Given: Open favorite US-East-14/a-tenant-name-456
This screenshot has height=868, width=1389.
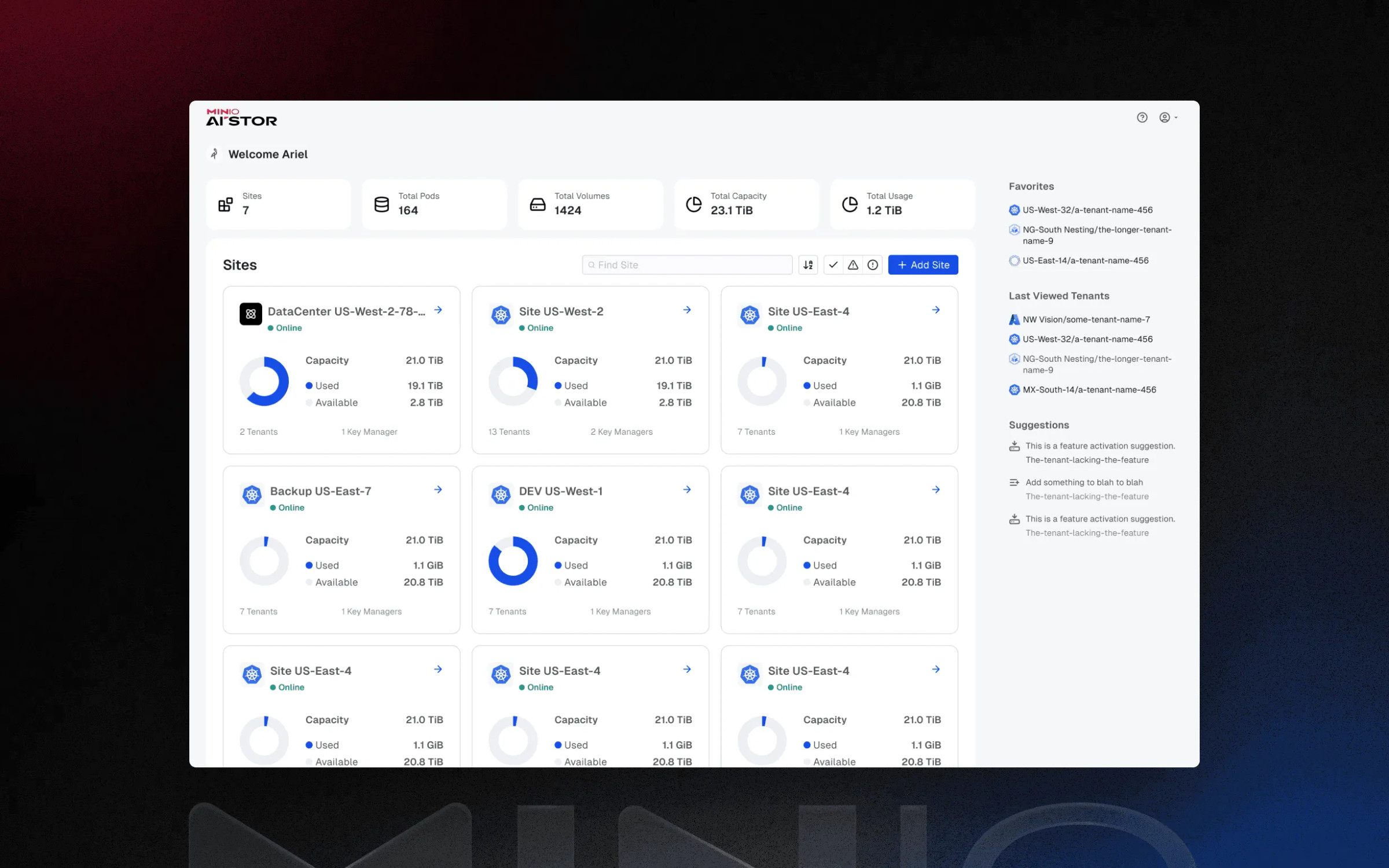Looking at the screenshot, I should click(x=1085, y=260).
